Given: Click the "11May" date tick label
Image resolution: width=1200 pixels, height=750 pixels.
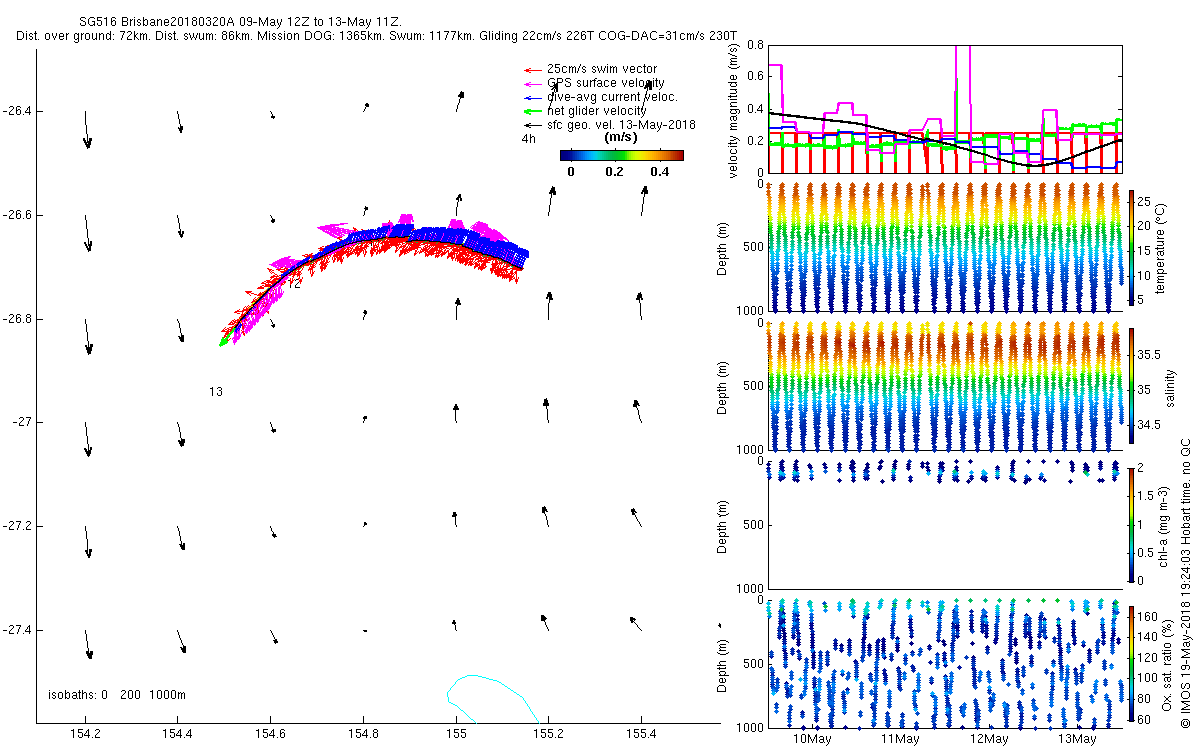Looking at the screenshot, I should pyautogui.click(x=900, y=739).
